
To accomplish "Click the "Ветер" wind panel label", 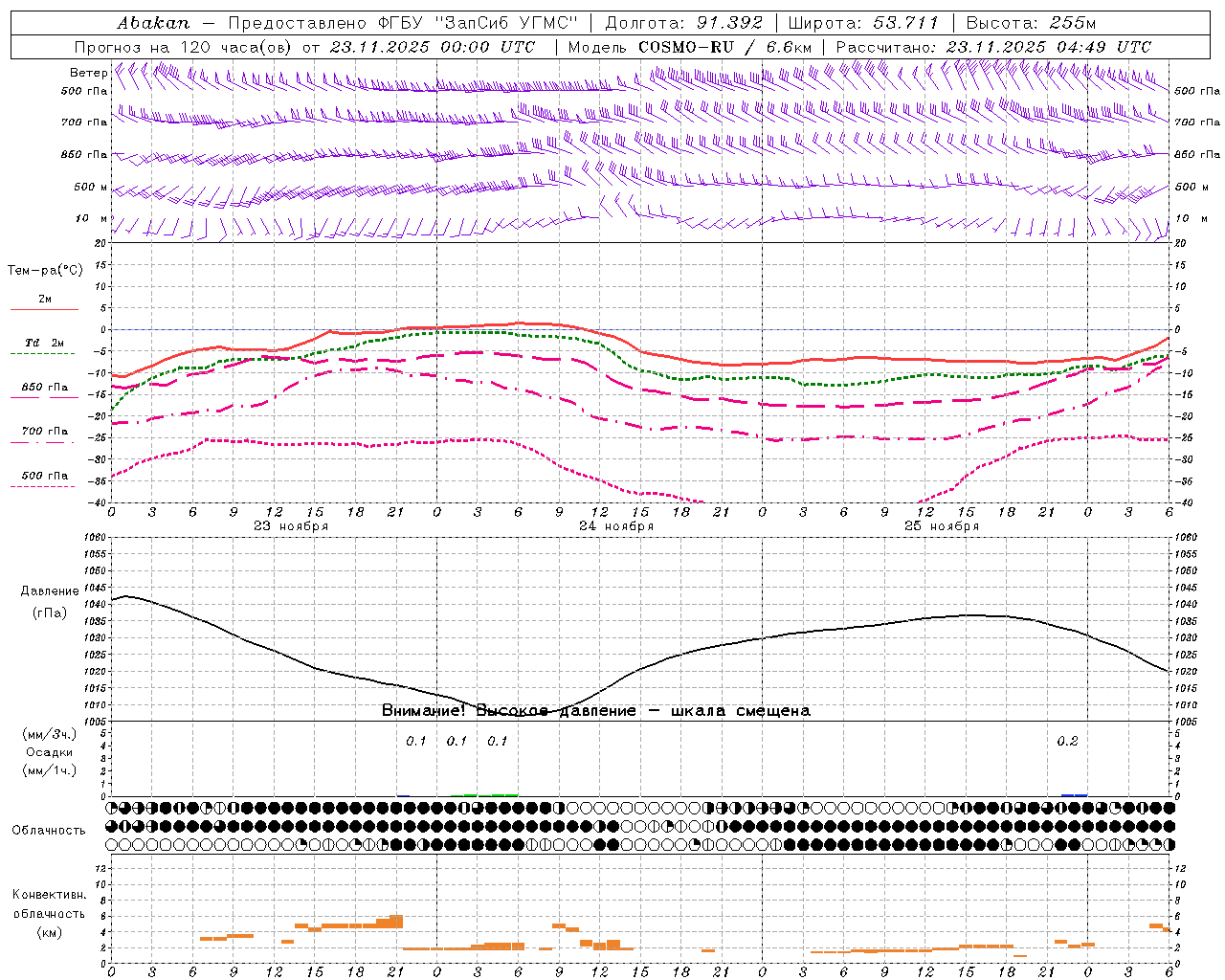I will click(x=88, y=73).
